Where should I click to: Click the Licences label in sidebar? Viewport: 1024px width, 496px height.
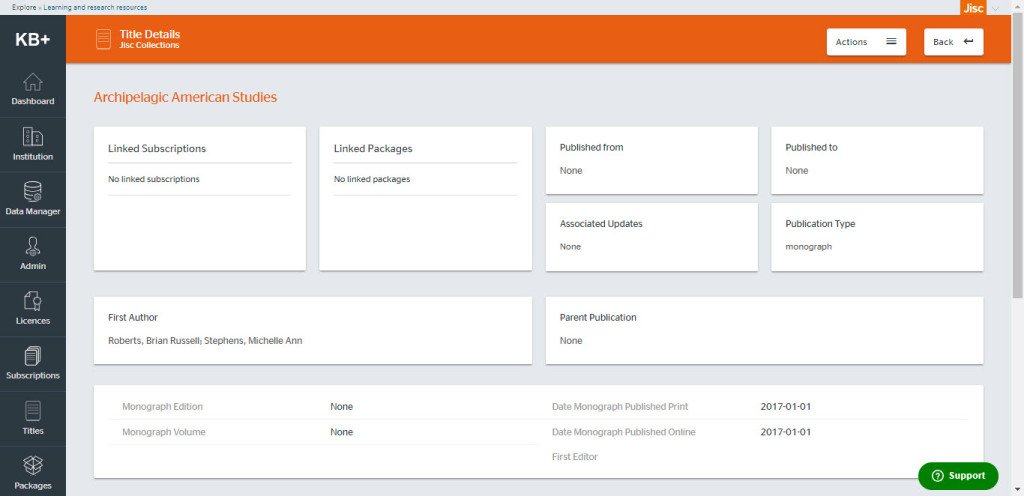(x=33, y=321)
